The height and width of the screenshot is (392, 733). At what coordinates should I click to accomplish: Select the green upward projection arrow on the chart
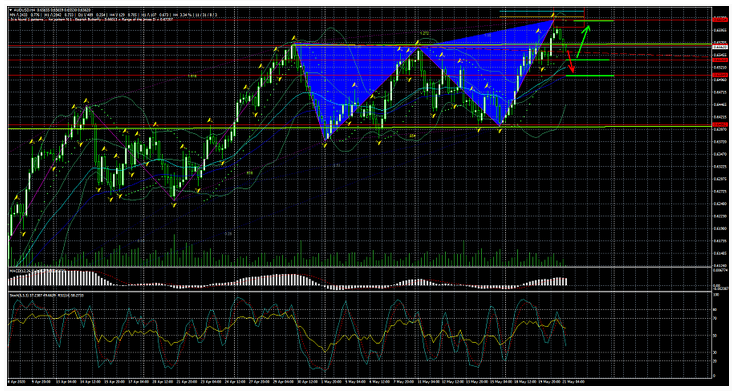click(x=582, y=41)
